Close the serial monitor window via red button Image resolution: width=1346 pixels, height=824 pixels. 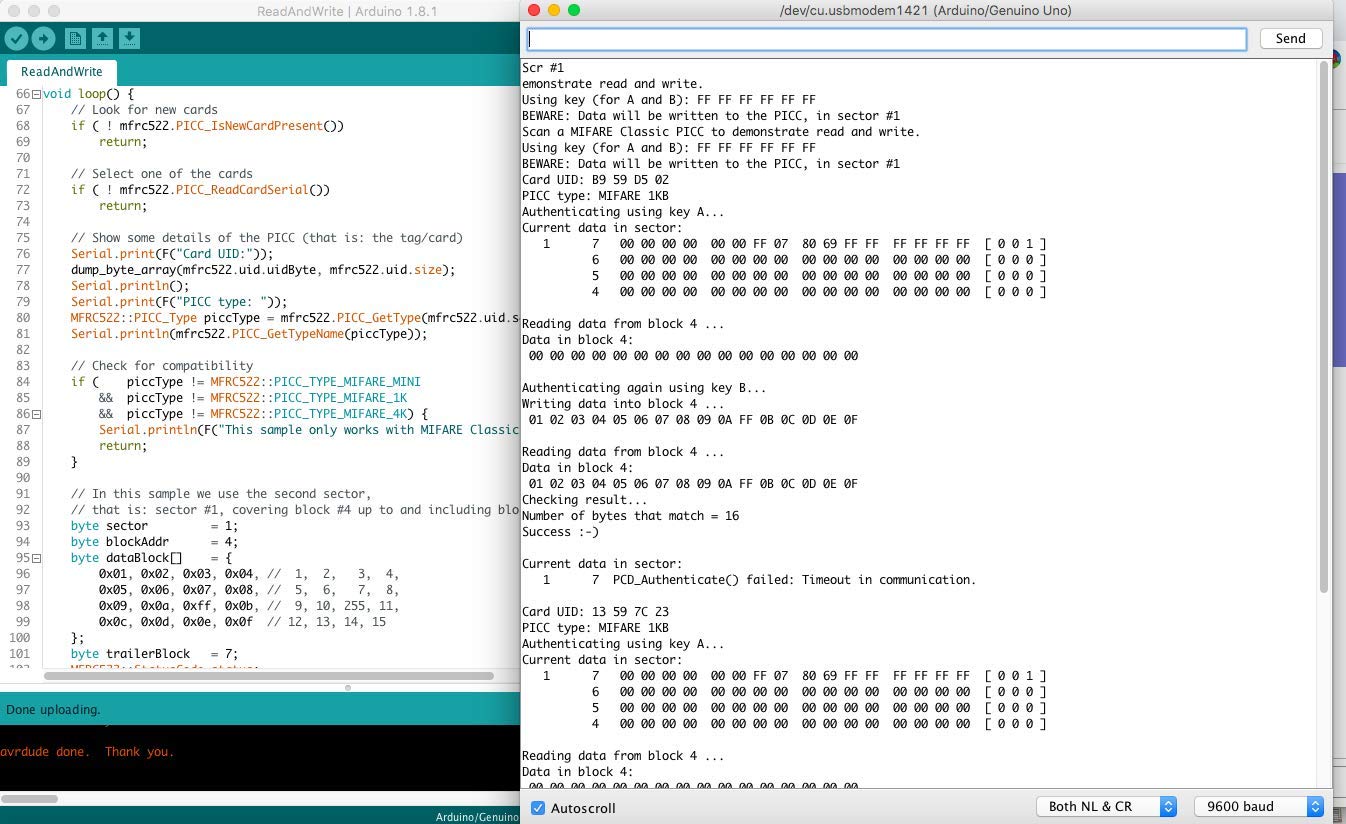click(534, 10)
